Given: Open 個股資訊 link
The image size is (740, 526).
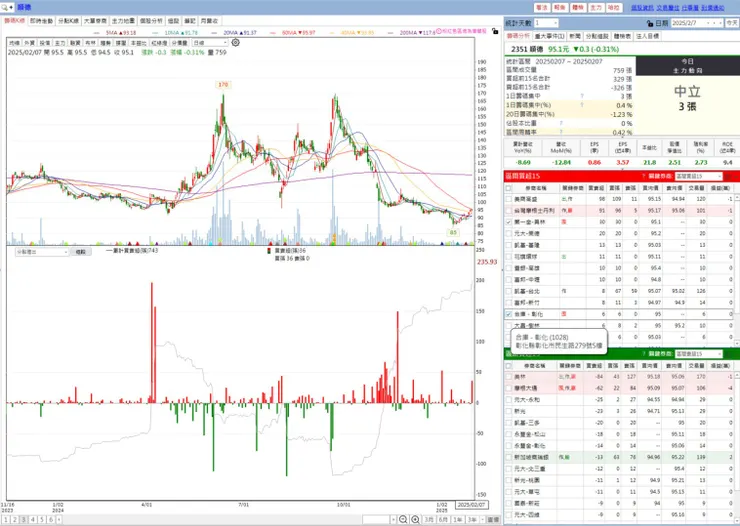Looking at the screenshot, I should coord(642,8).
